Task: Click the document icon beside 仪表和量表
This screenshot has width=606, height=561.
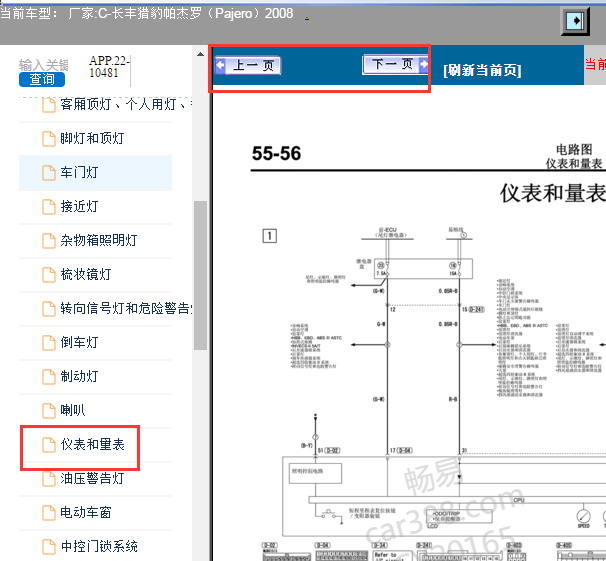Action: pos(49,445)
